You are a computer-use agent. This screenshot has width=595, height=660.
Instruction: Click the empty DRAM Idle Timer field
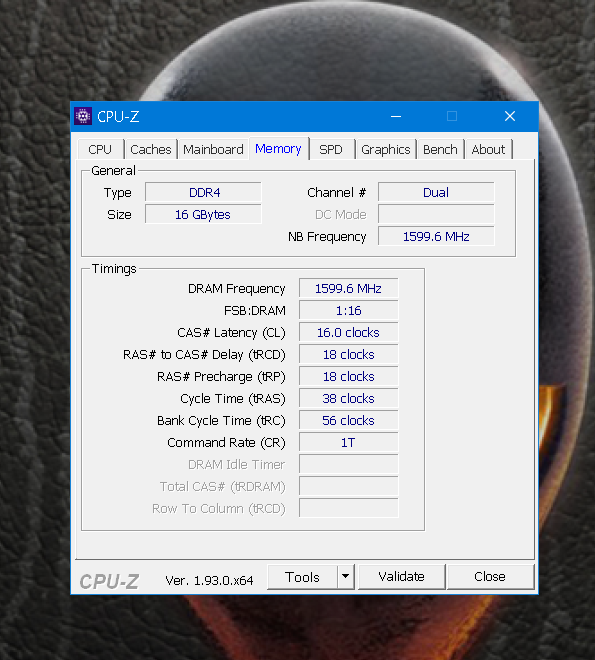348,464
